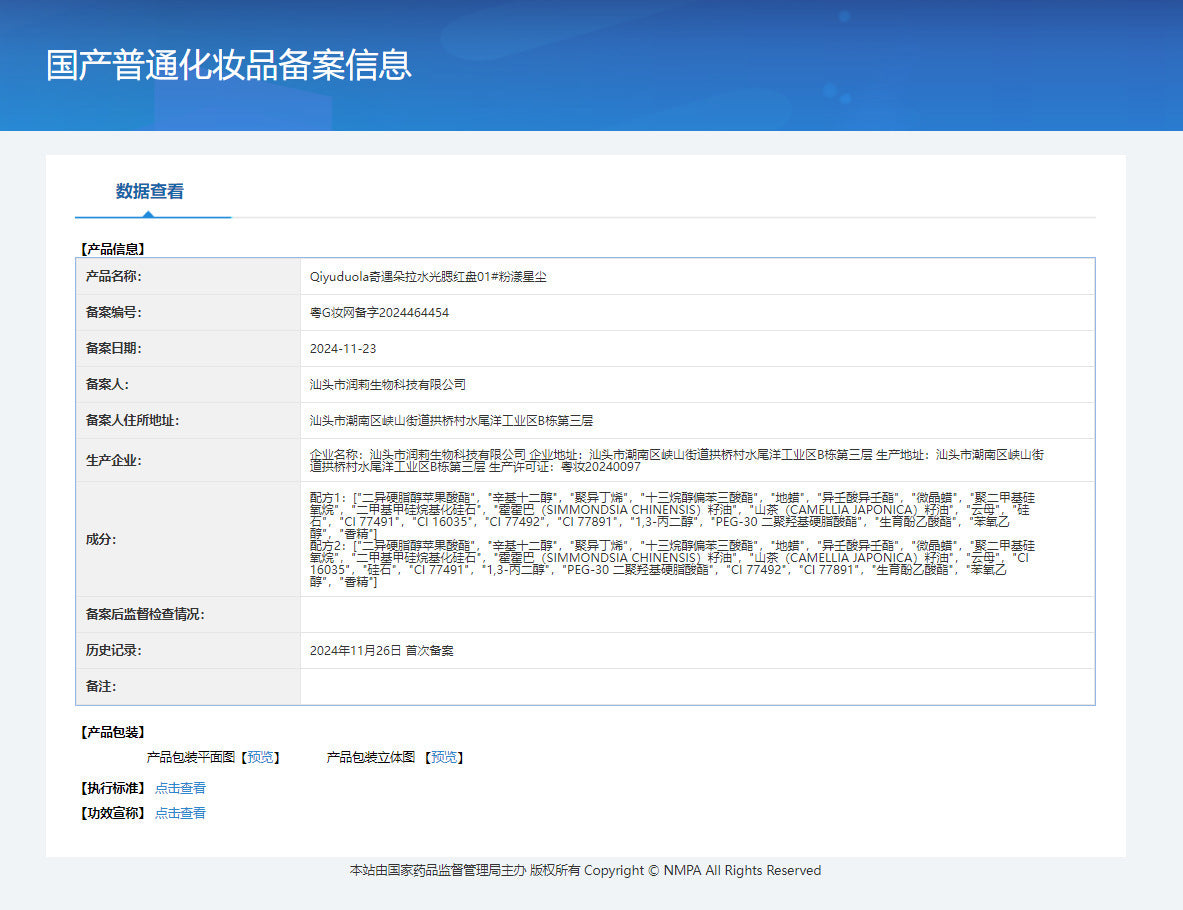Click the empty 备注 value cell
The image size is (1183, 910).
coord(696,687)
